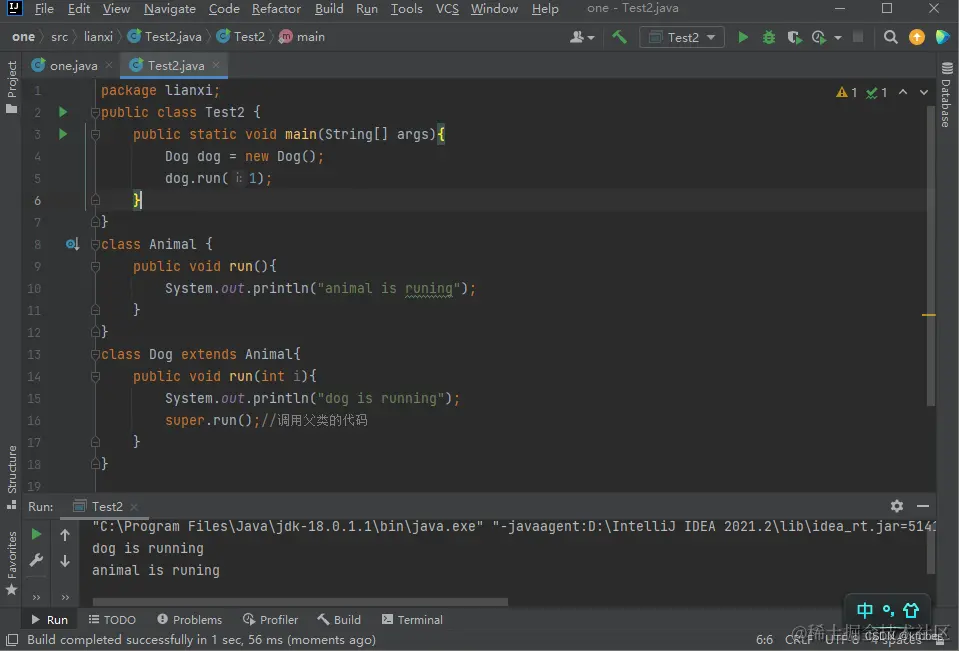Open the TODO tool window
Viewport: 959px width, 651px height.
[x=112, y=620]
